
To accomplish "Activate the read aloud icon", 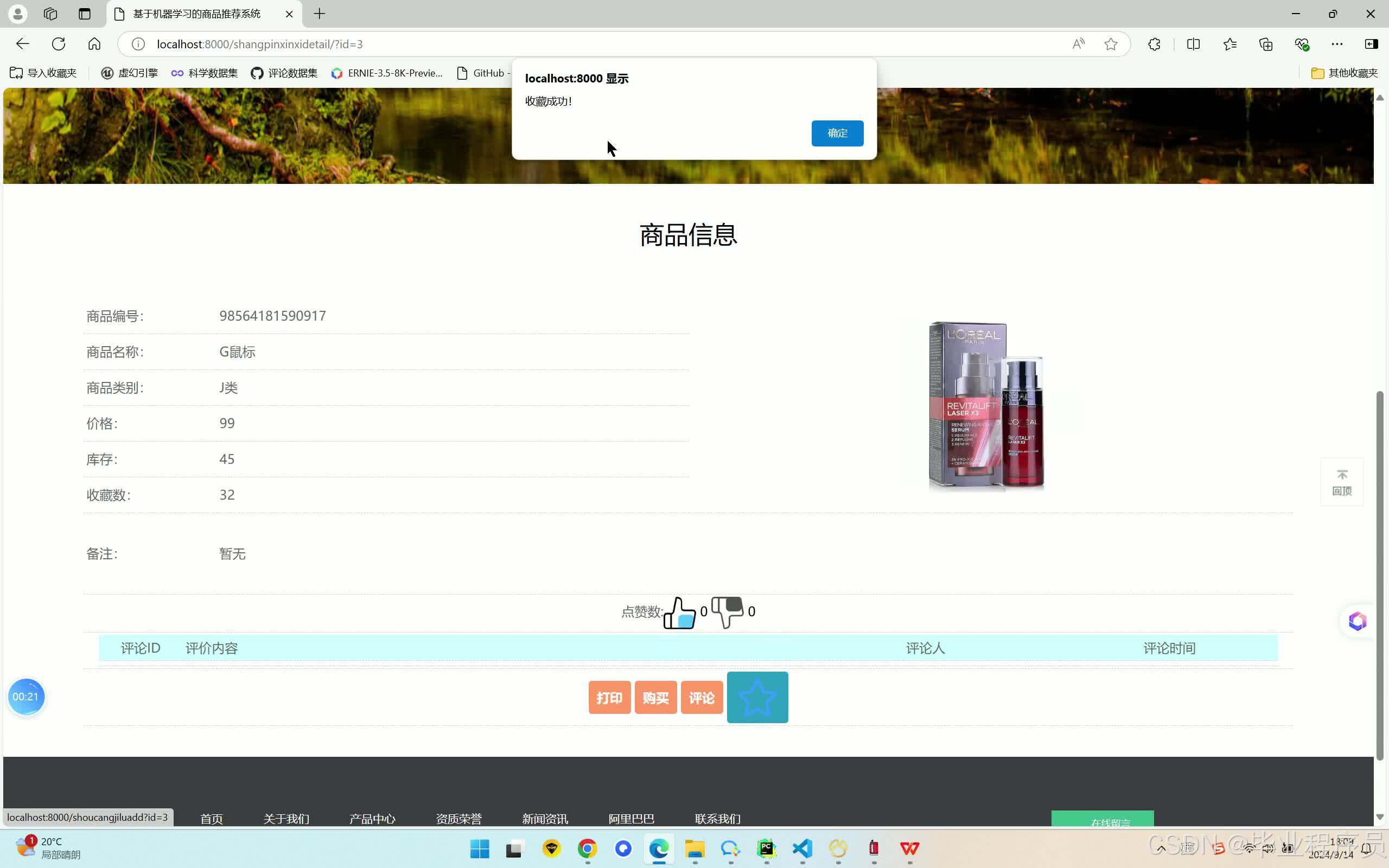I will 1078,44.
